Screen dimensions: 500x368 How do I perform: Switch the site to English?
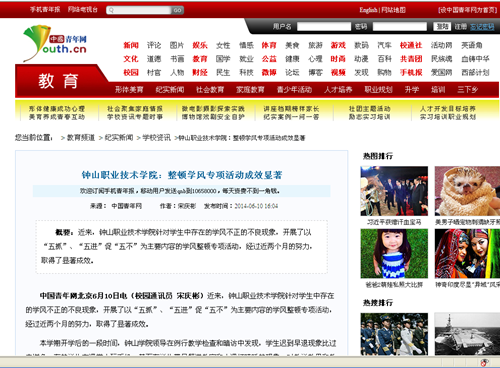click(368, 10)
